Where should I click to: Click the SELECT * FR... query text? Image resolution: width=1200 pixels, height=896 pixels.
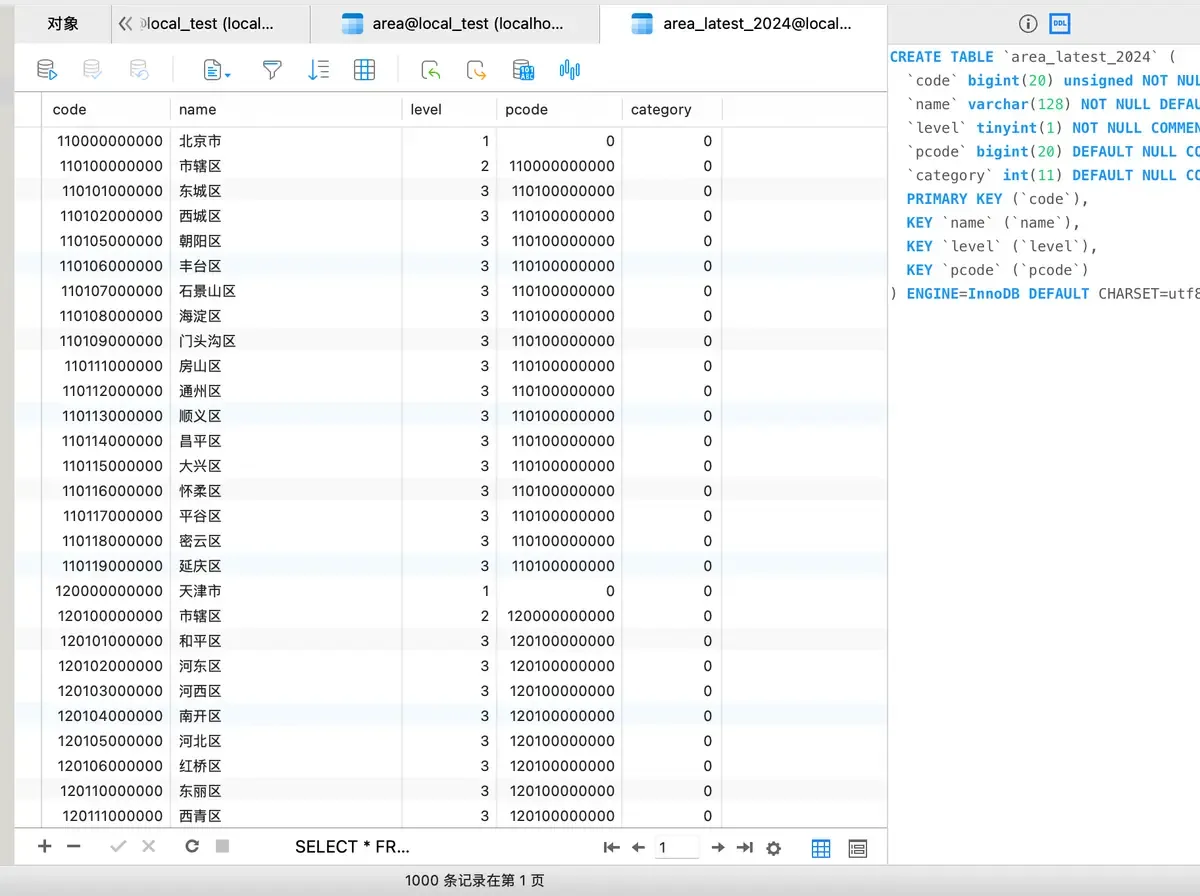point(352,846)
